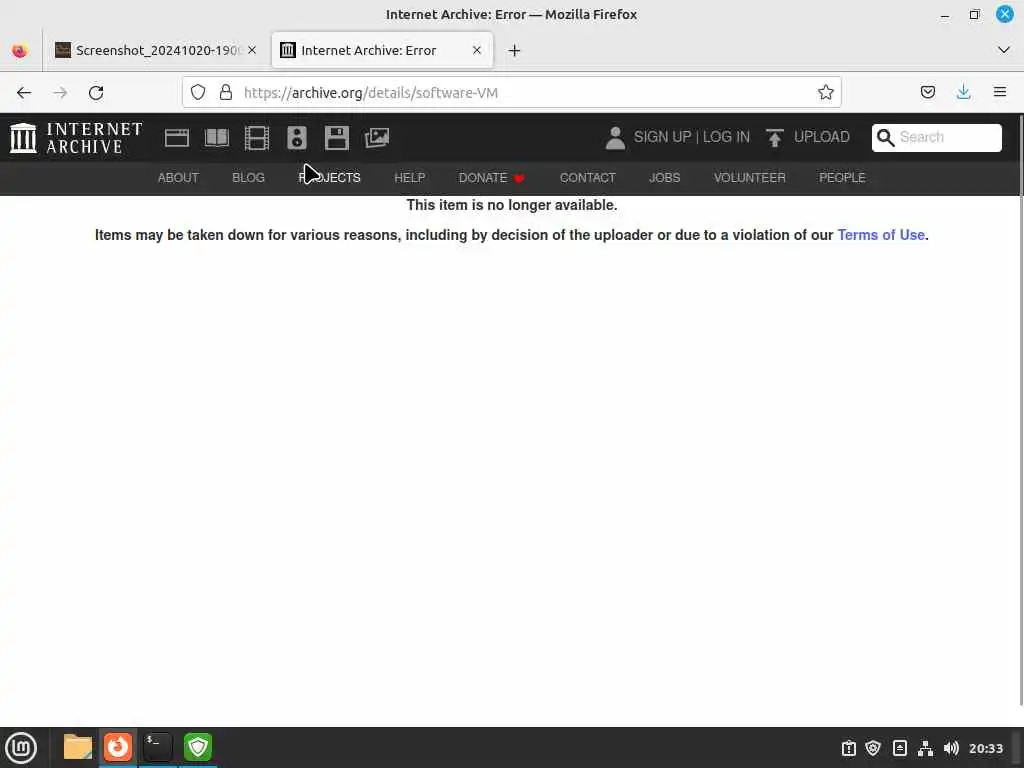Click the upload arrow icon
1024x768 pixels.
coord(775,138)
